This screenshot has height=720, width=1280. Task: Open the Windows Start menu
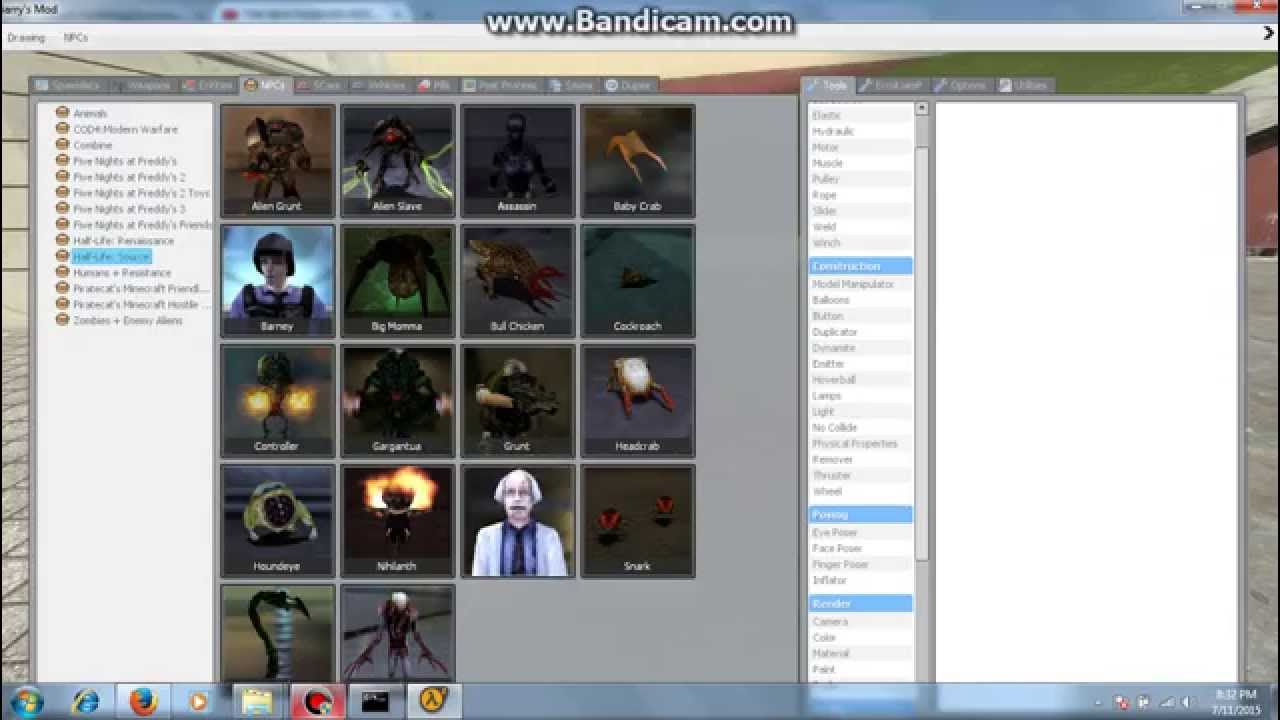[x=27, y=701]
